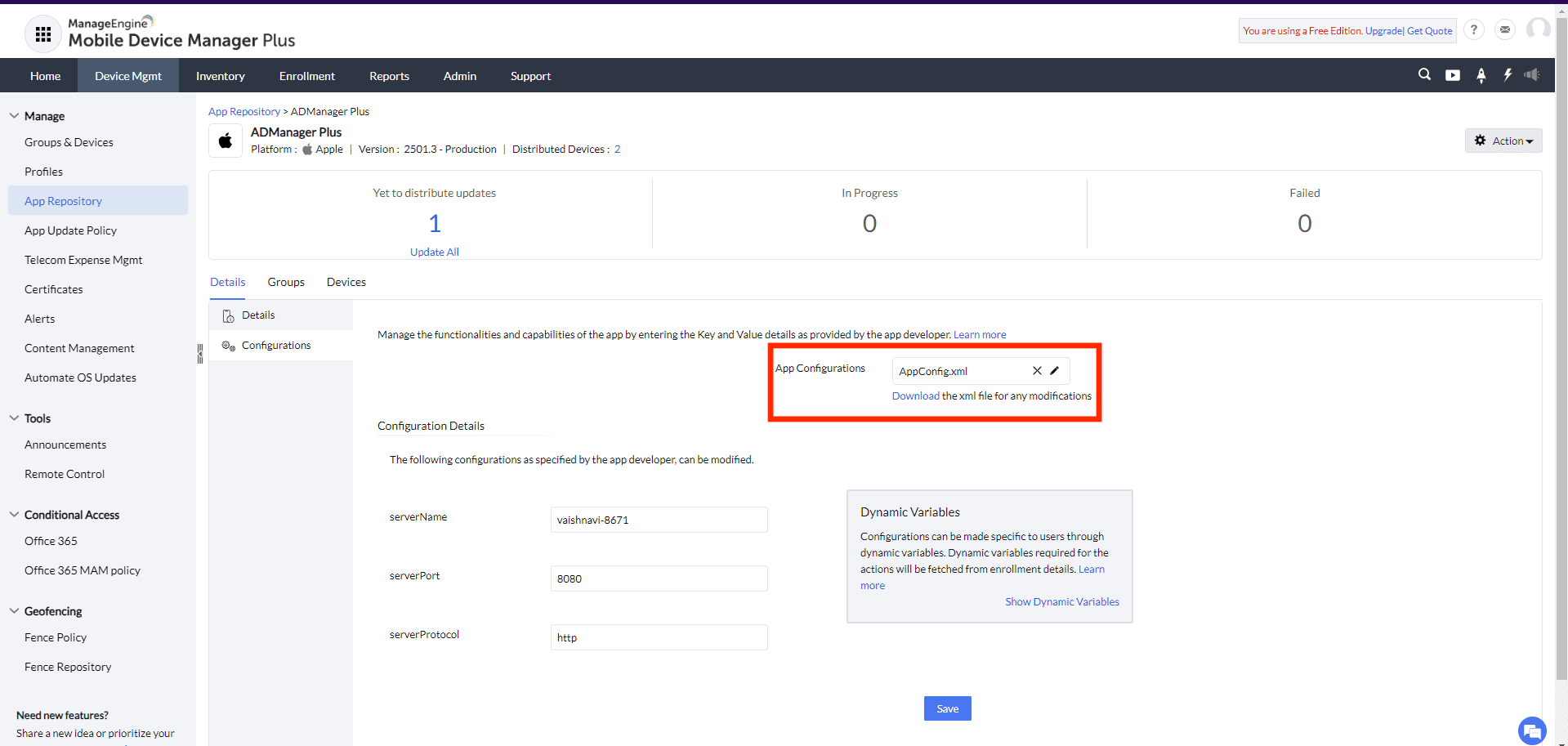This screenshot has height=746, width=1568.
Task: Click inside the serverName input field
Action: [x=659, y=520]
